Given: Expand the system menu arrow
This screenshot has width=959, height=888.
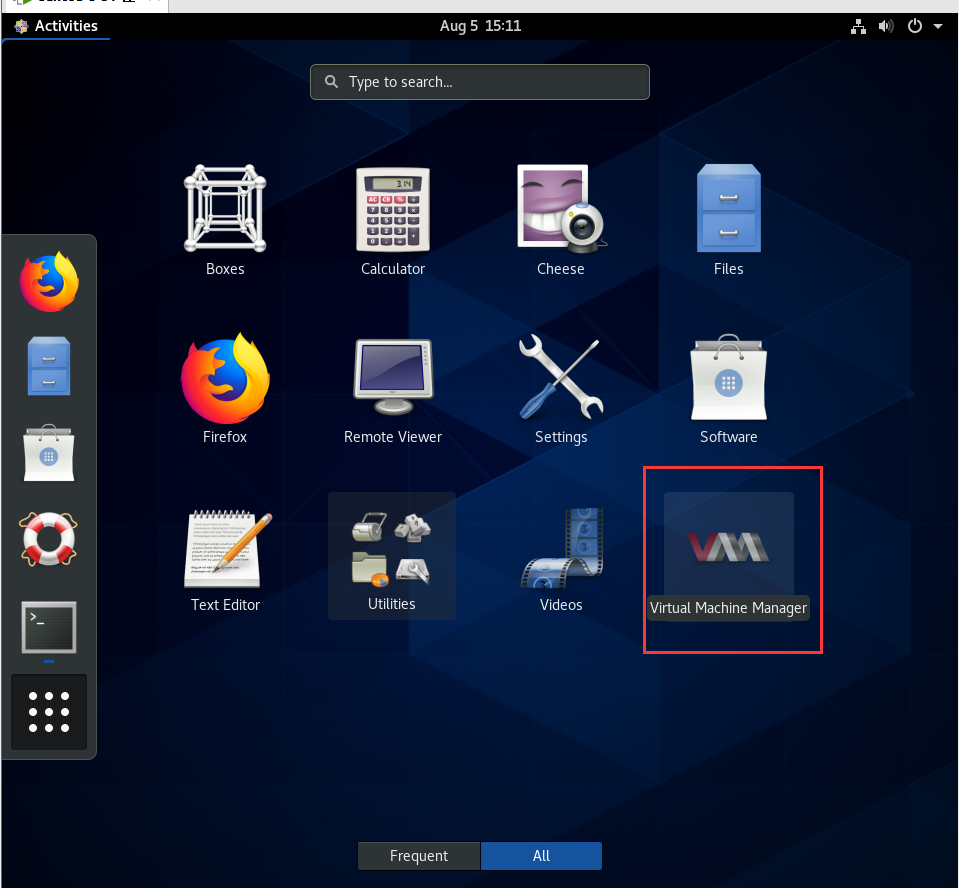Looking at the screenshot, I should coord(938,26).
